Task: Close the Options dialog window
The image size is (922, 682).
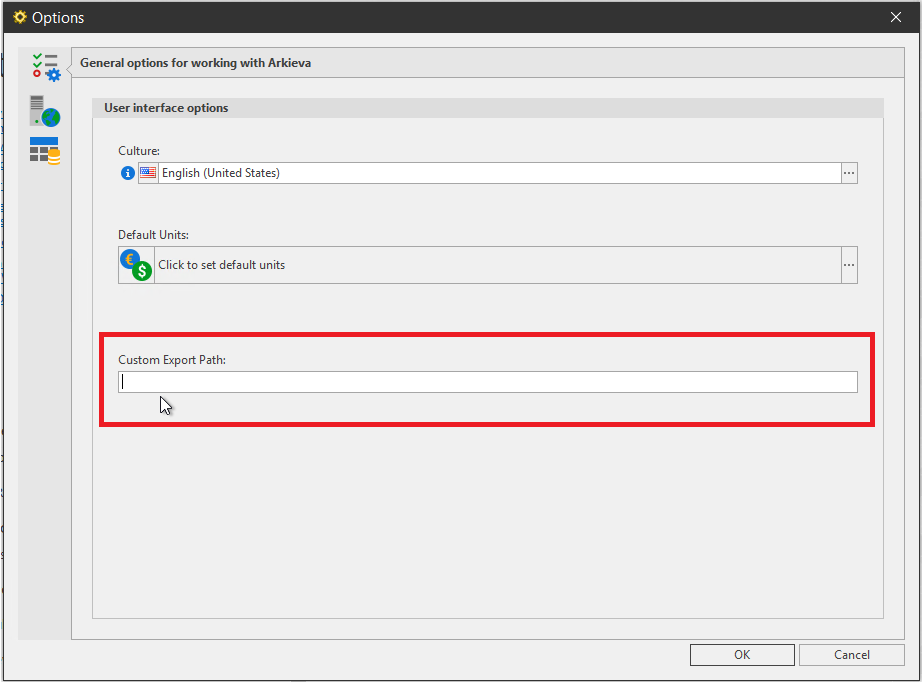Action: (896, 17)
